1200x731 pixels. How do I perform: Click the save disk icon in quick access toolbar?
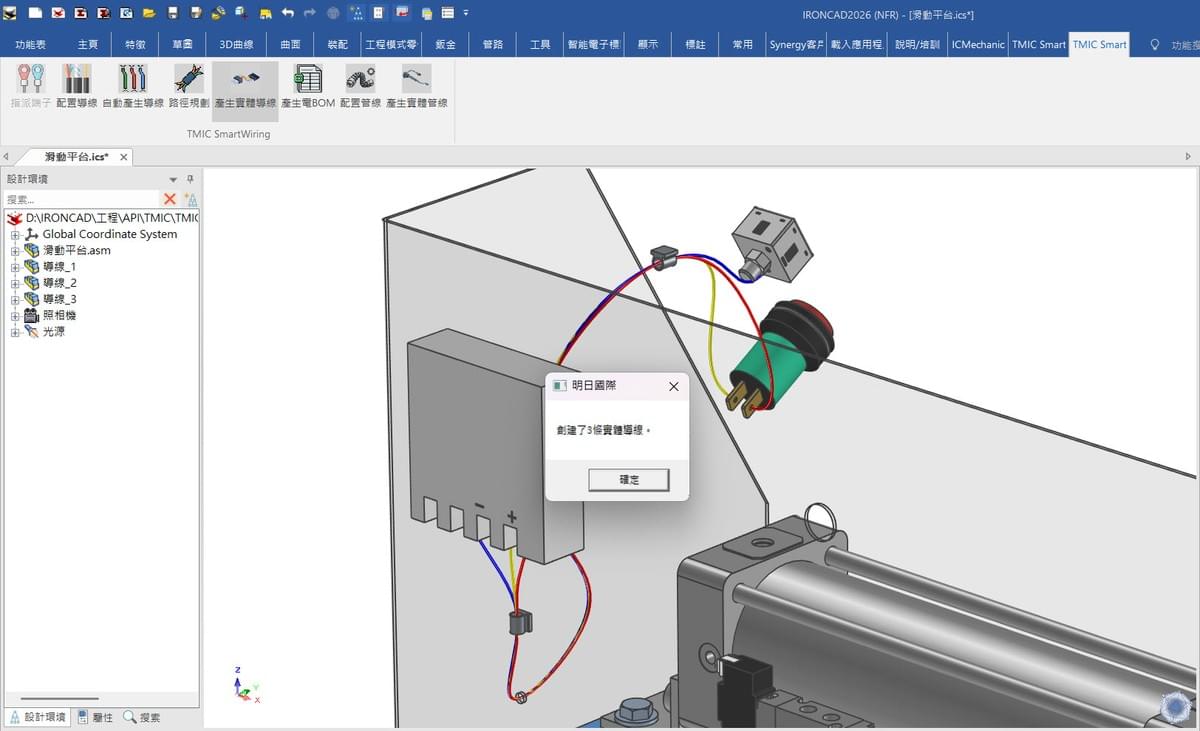tap(173, 14)
